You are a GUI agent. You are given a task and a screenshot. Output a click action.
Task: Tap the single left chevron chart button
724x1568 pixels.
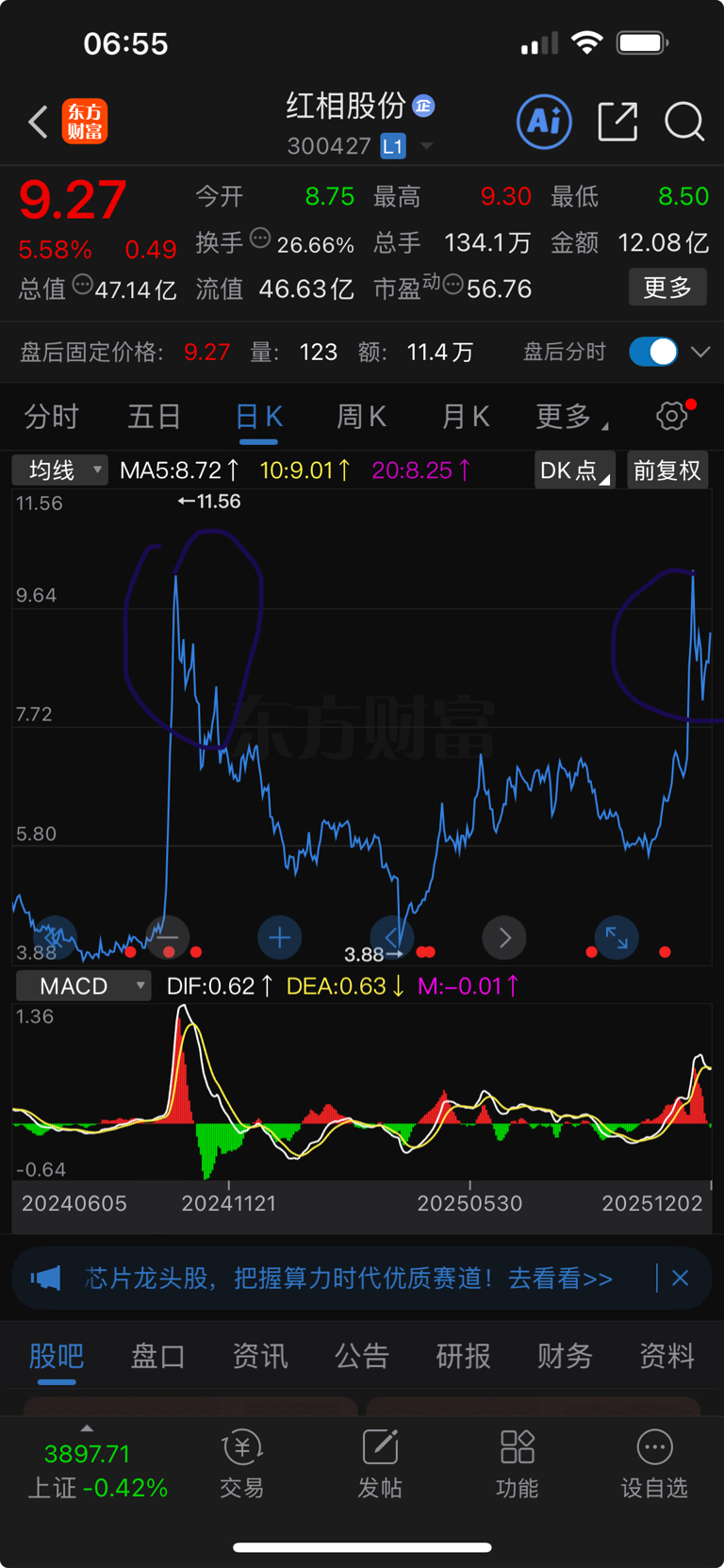click(x=392, y=937)
